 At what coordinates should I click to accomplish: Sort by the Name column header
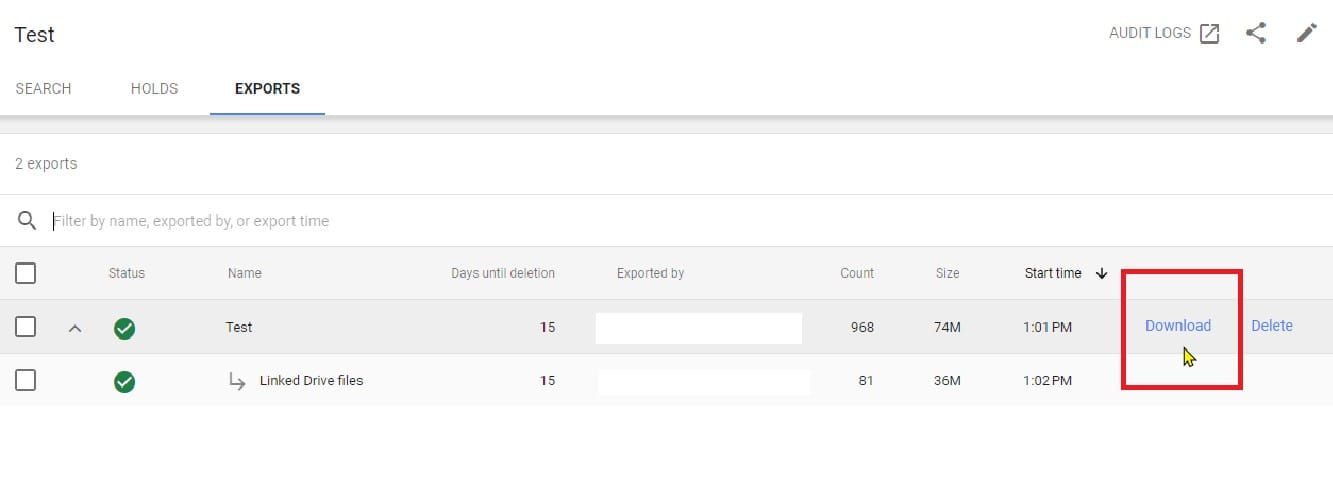pyautogui.click(x=244, y=273)
